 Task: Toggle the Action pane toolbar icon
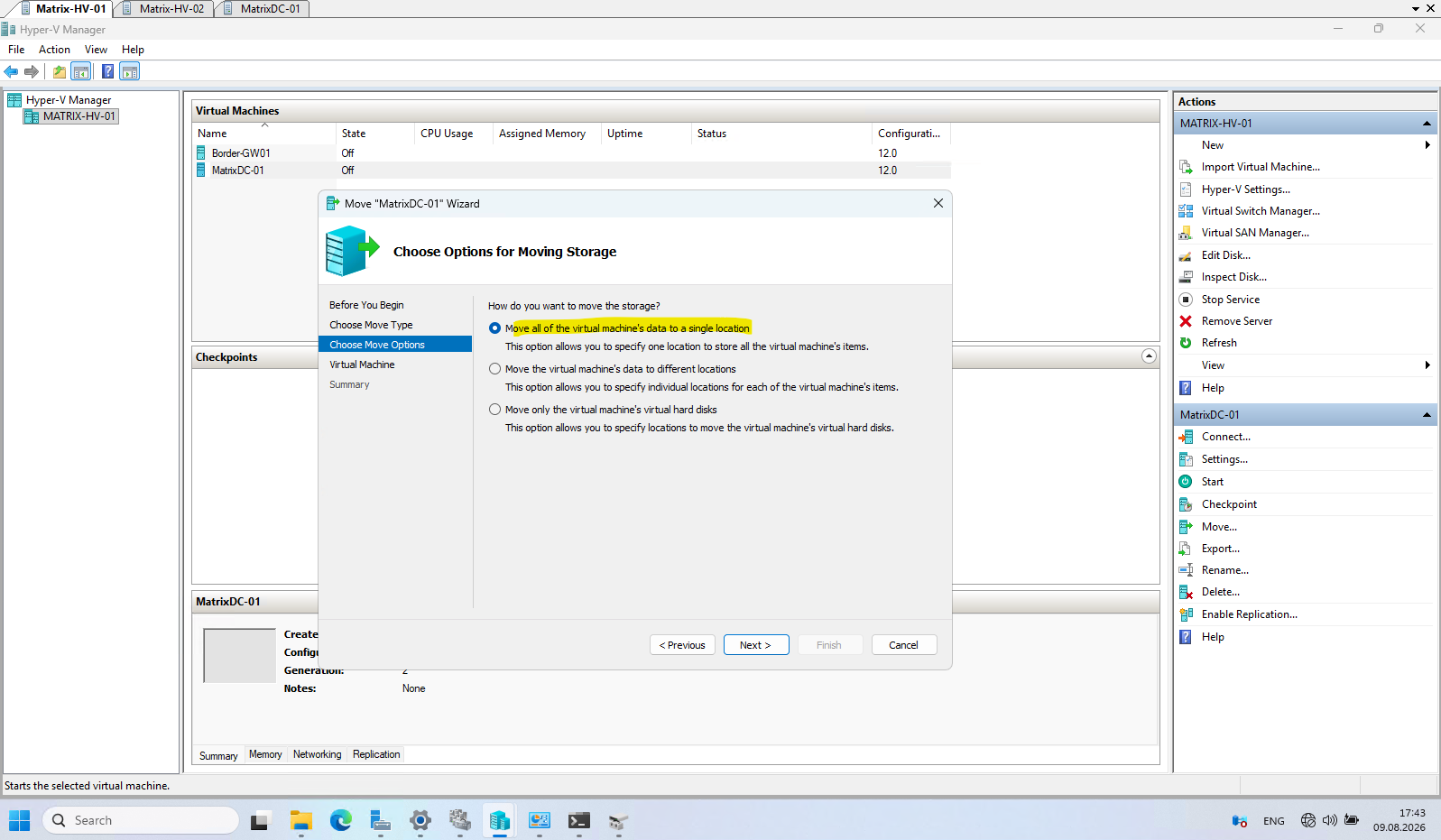point(130,71)
